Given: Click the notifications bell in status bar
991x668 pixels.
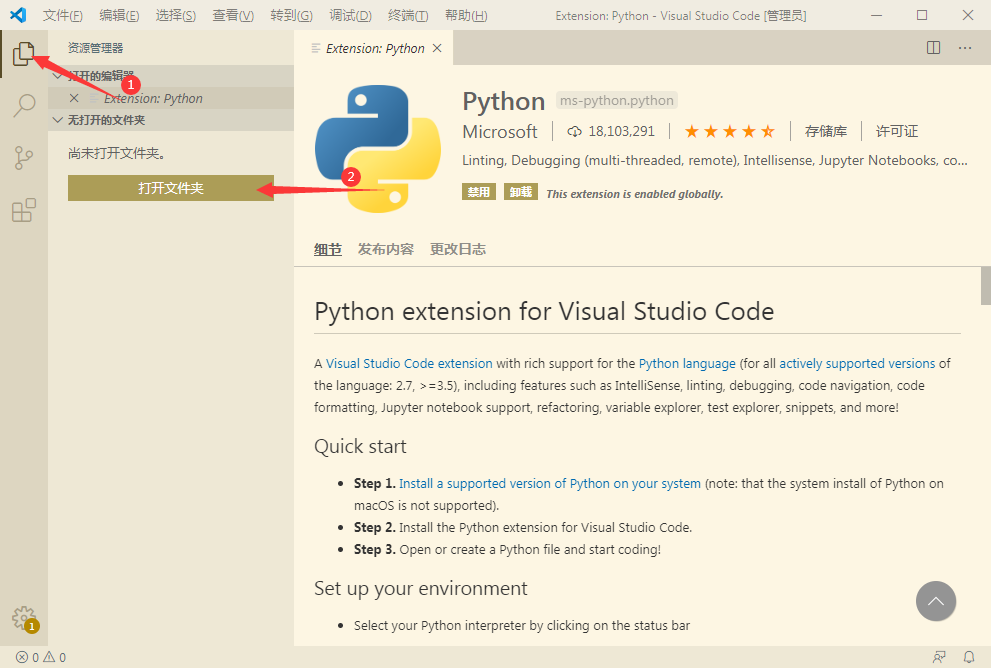Looking at the screenshot, I should tap(968, 657).
